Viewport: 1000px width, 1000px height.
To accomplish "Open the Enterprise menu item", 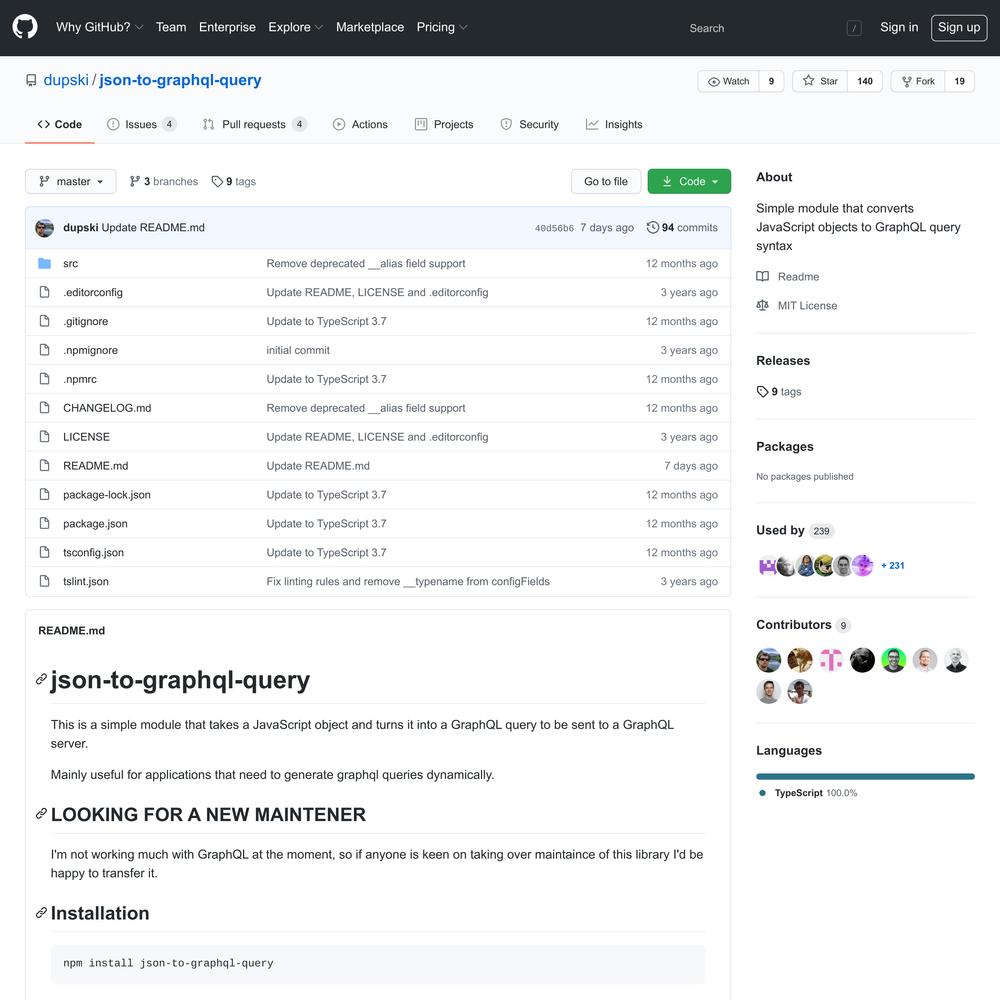I will pyautogui.click(x=227, y=27).
